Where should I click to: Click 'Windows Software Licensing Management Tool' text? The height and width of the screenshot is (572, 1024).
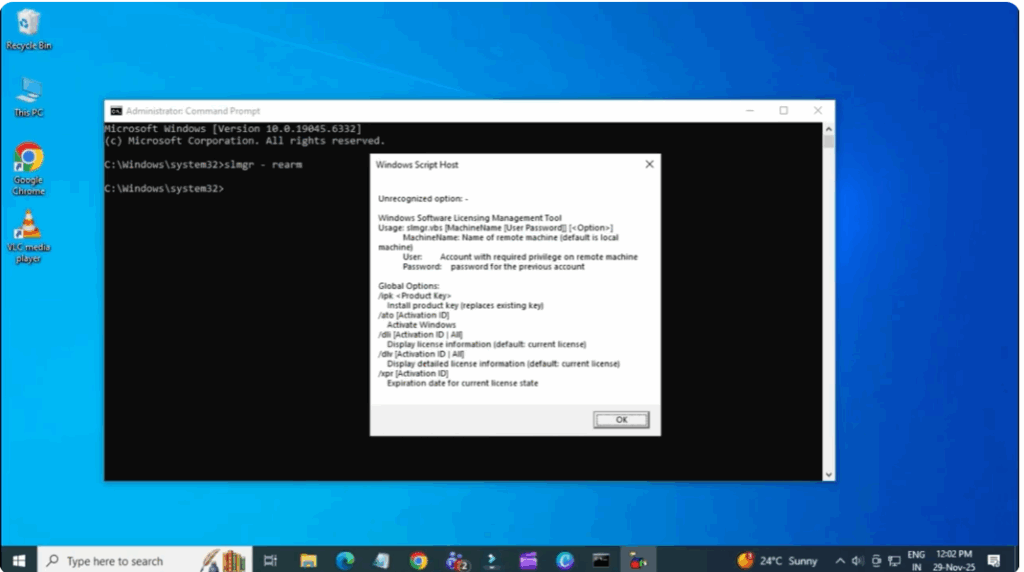coord(470,218)
